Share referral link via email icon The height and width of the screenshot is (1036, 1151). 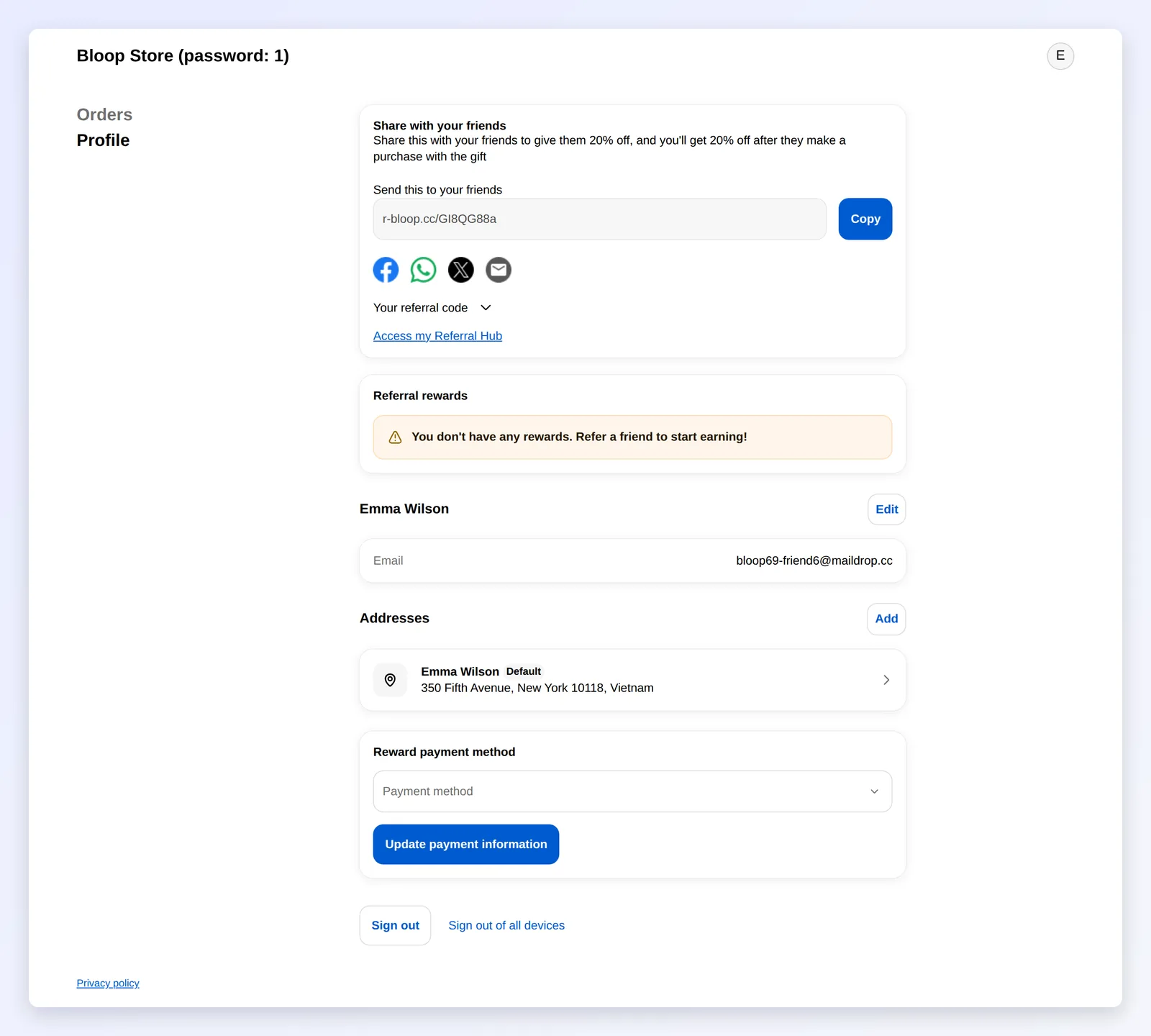pyautogui.click(x=499, y=270)
